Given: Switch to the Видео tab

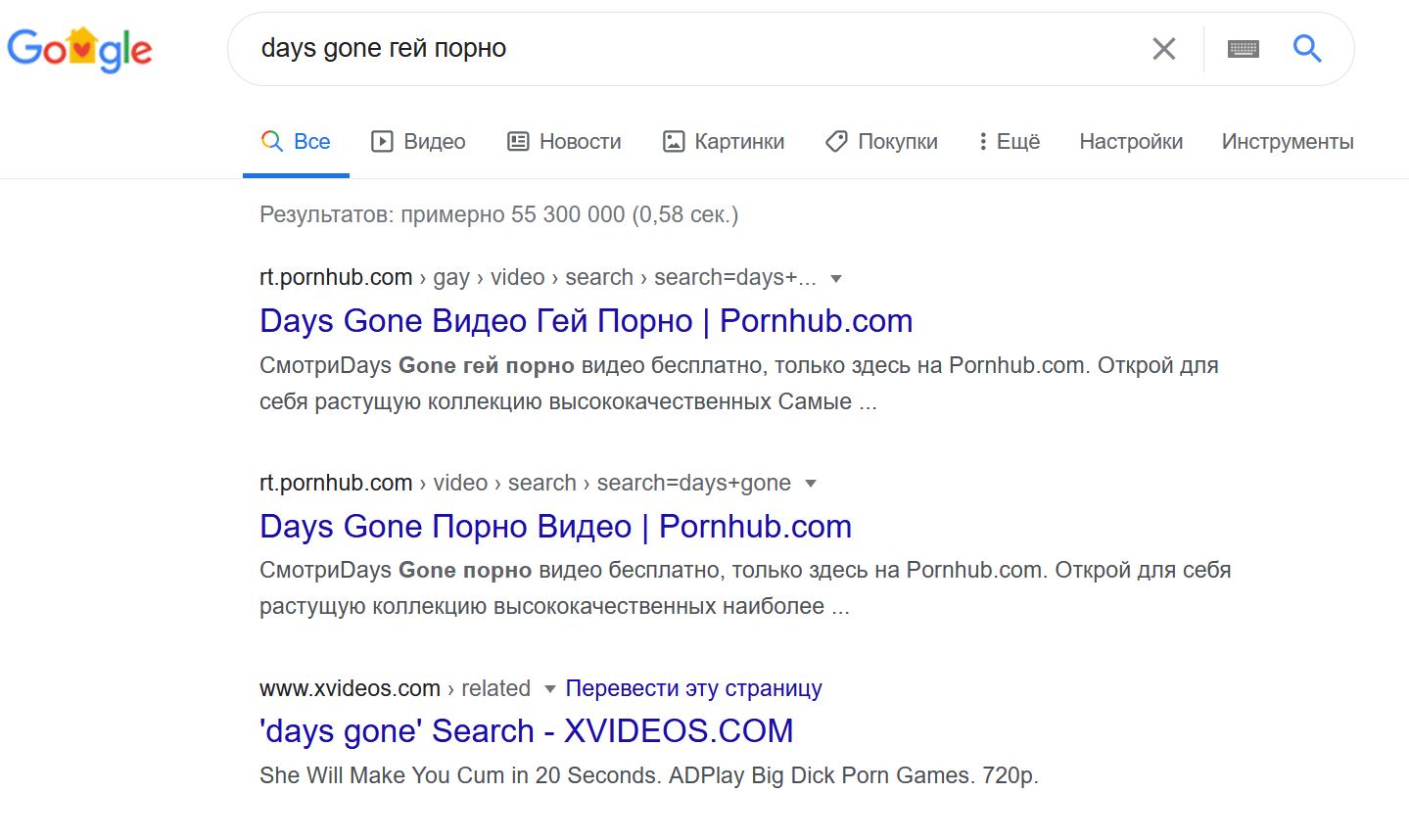Looking at the screenshot, I should point(418,142).
